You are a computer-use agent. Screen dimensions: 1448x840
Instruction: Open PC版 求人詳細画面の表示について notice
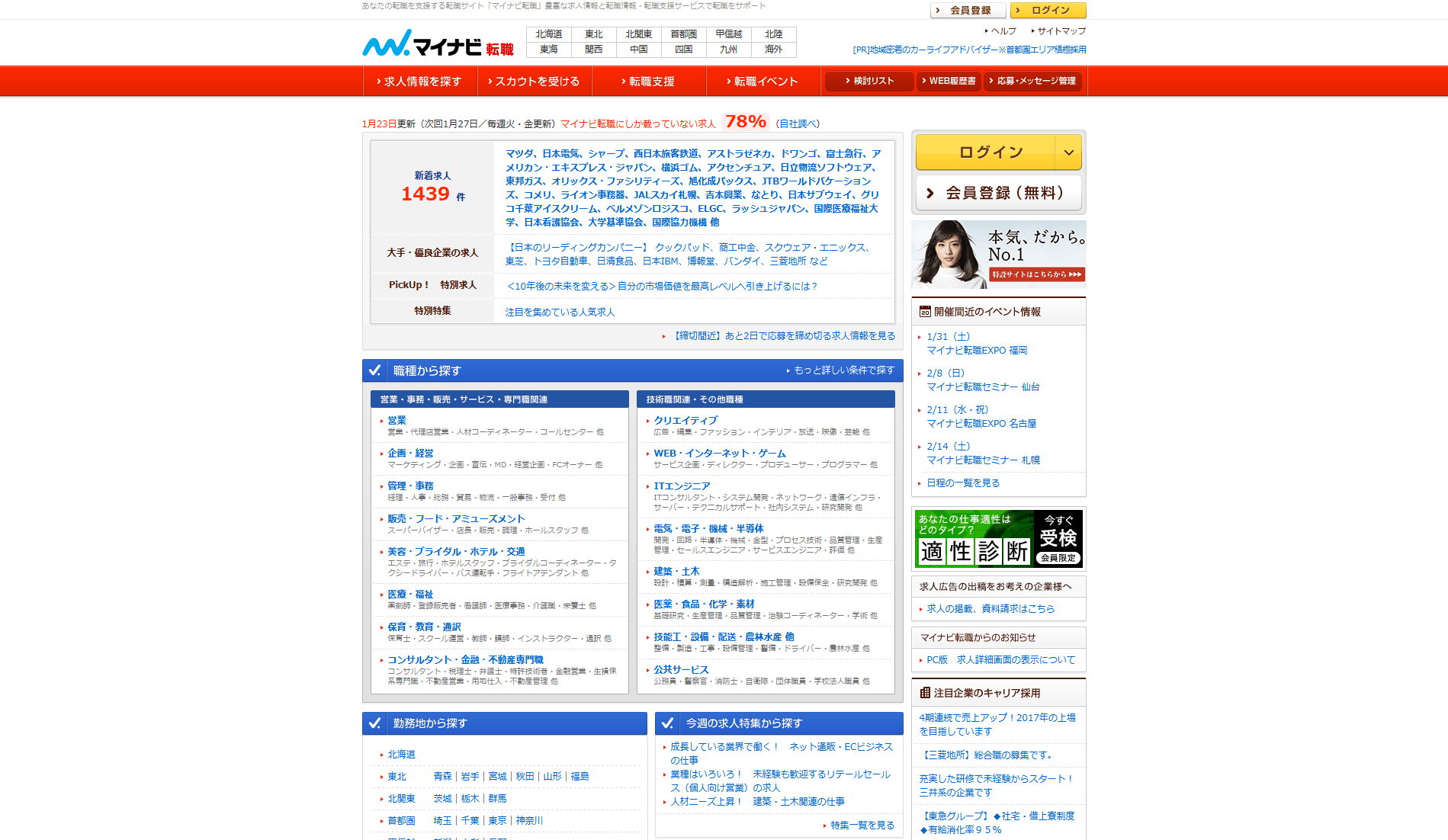[x=1000, y=660]
